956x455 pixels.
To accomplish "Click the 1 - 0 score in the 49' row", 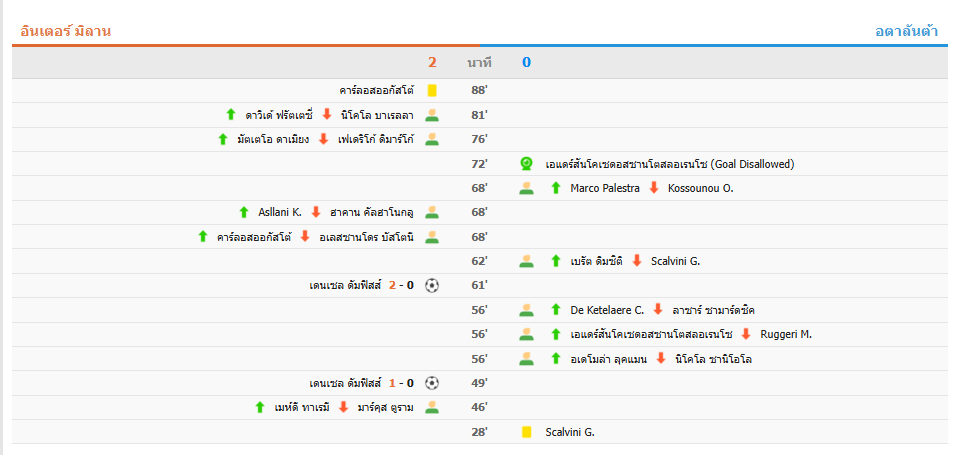I will 401,383.
